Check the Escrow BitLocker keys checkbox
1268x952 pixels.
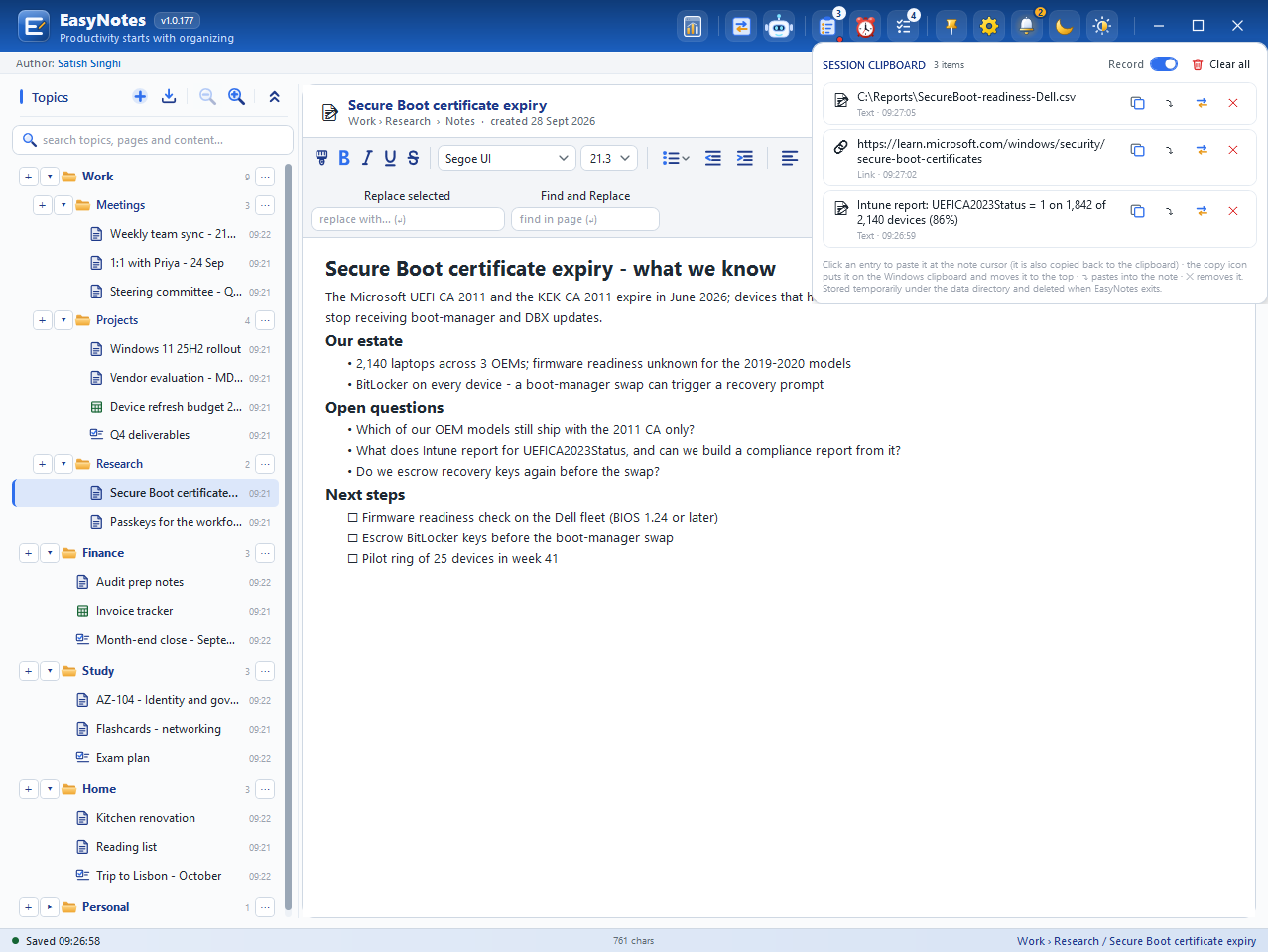click(x=352, y=538)
